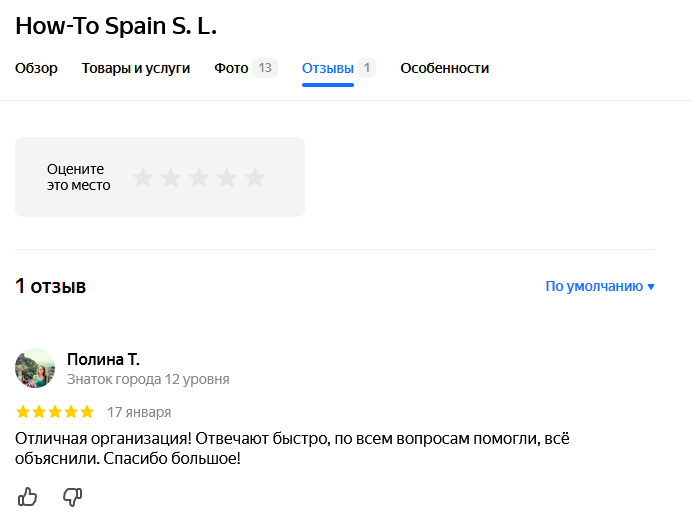Rate this place three stars

[x=199, y=178]
